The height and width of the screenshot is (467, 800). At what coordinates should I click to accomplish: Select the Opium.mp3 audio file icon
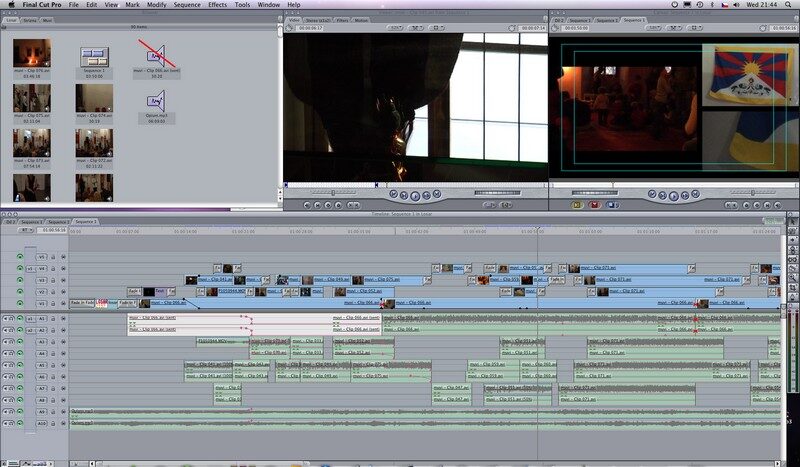pos(156,100)
